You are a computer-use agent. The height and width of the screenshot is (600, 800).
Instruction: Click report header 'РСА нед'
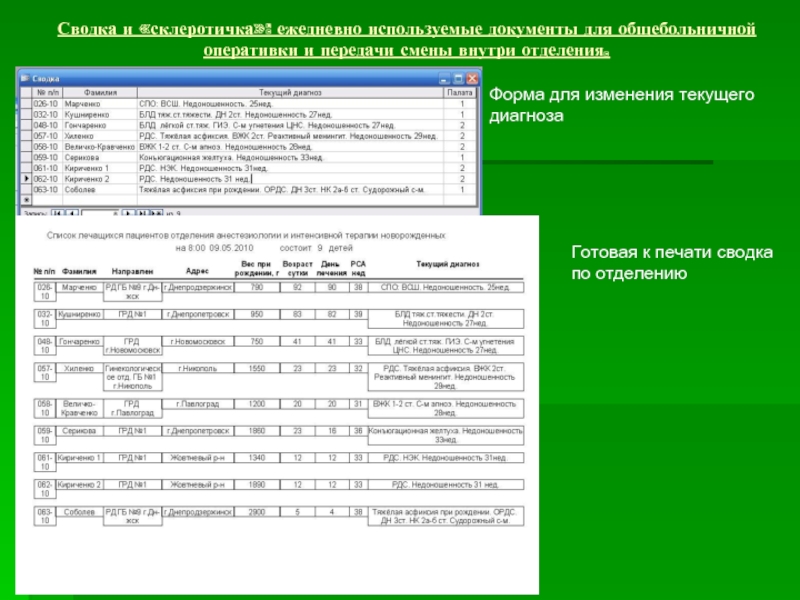[x=358, y=268]
